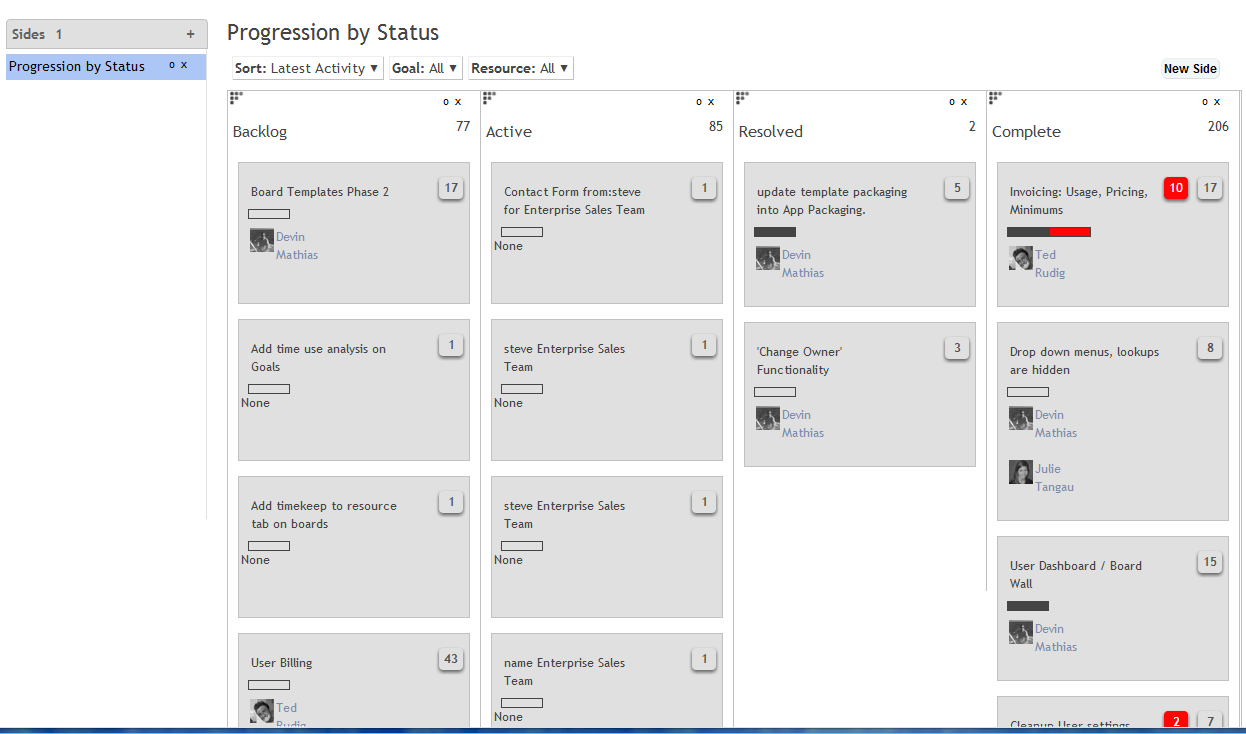Close the Complete column with its x icon
1246x734 pixels.
[1217, 101]
